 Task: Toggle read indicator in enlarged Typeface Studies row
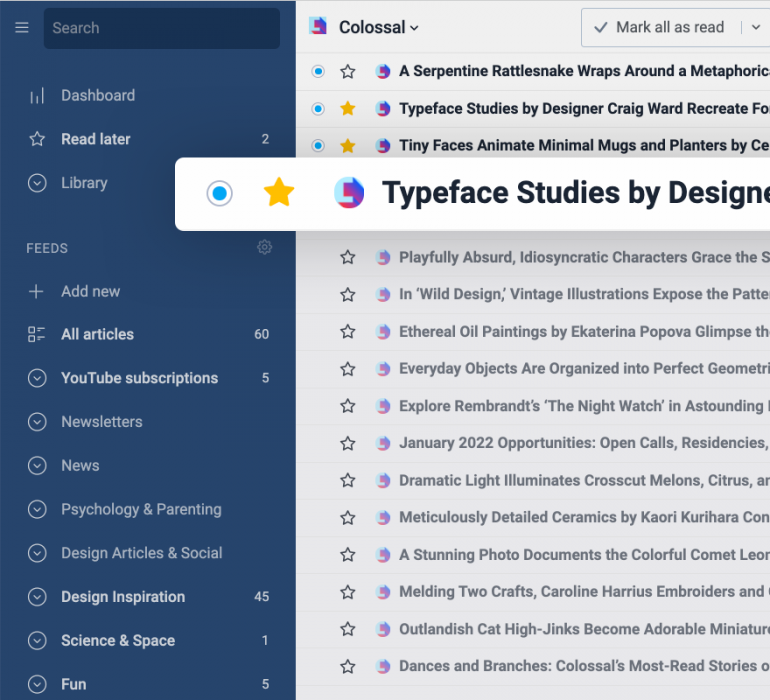(x=219, y=193)
